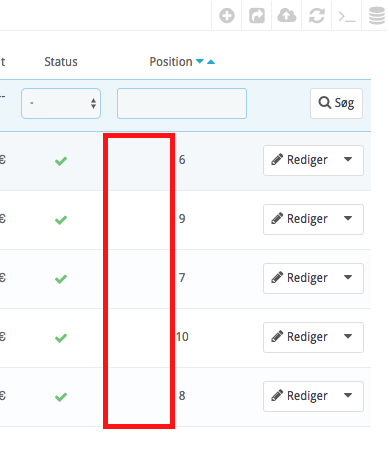Toggle status checkmark in position 8 row

[x=61, y=397]
